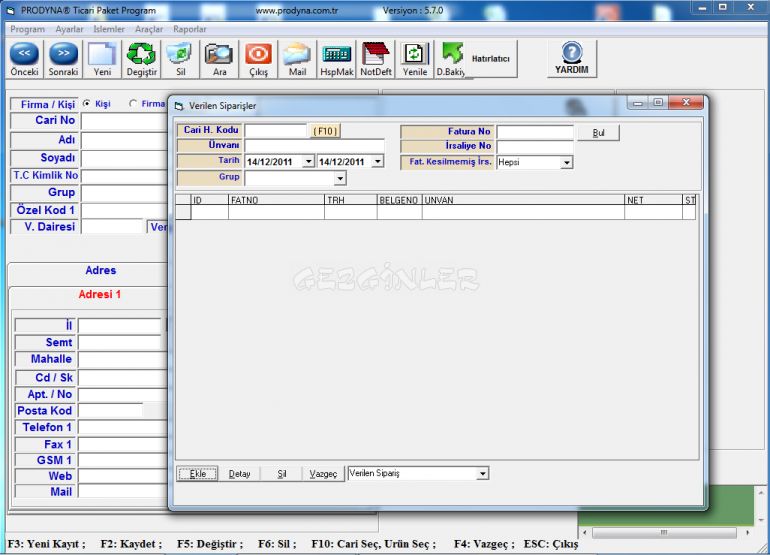Image resolution: width=770 pixels, height=555 pixels.
Task: Close the Verilen Siparişler dialog
Action: tap(686, 103)
